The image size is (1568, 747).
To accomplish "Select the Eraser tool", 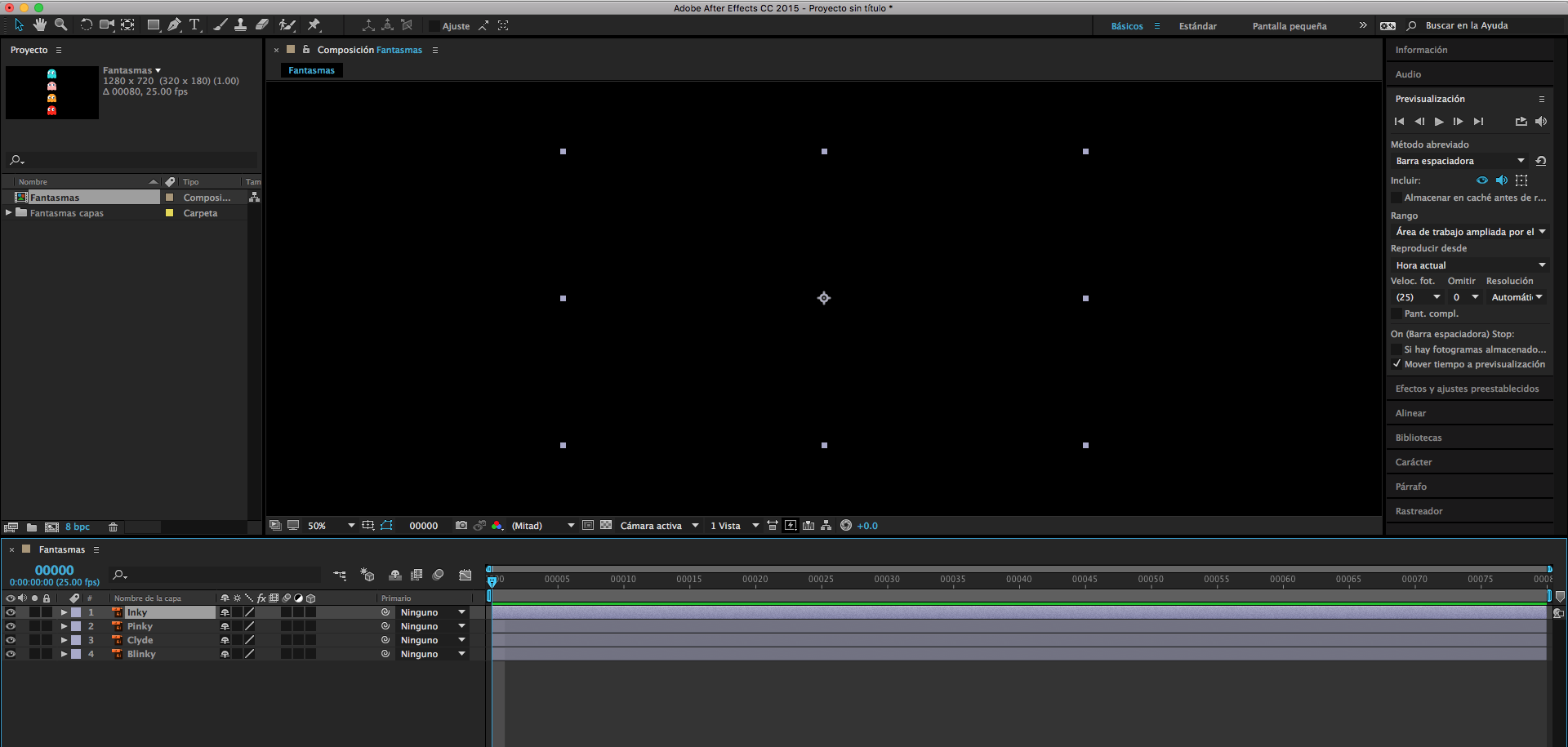I will tap(262, 25).
